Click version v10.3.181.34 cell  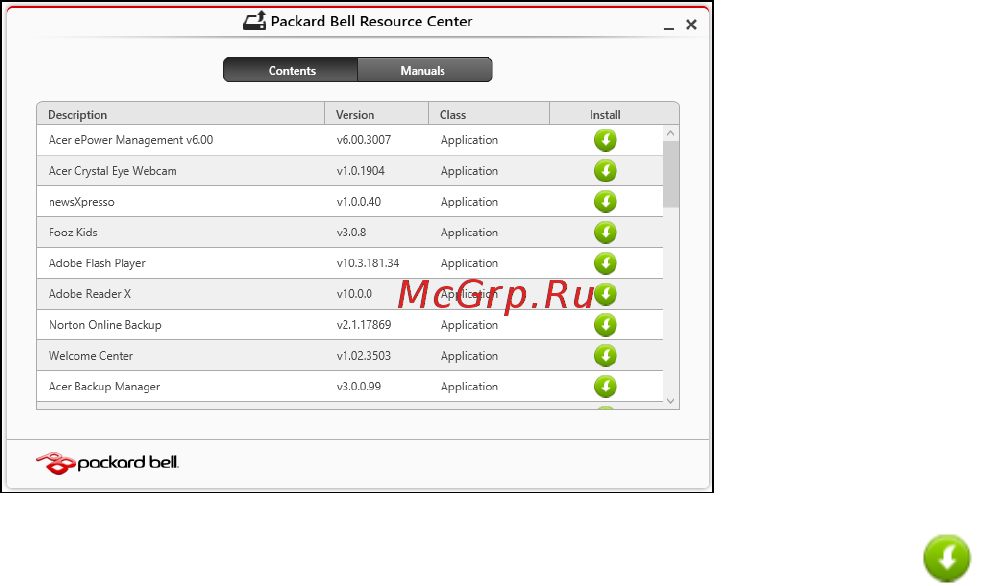[x=367, y=263]
